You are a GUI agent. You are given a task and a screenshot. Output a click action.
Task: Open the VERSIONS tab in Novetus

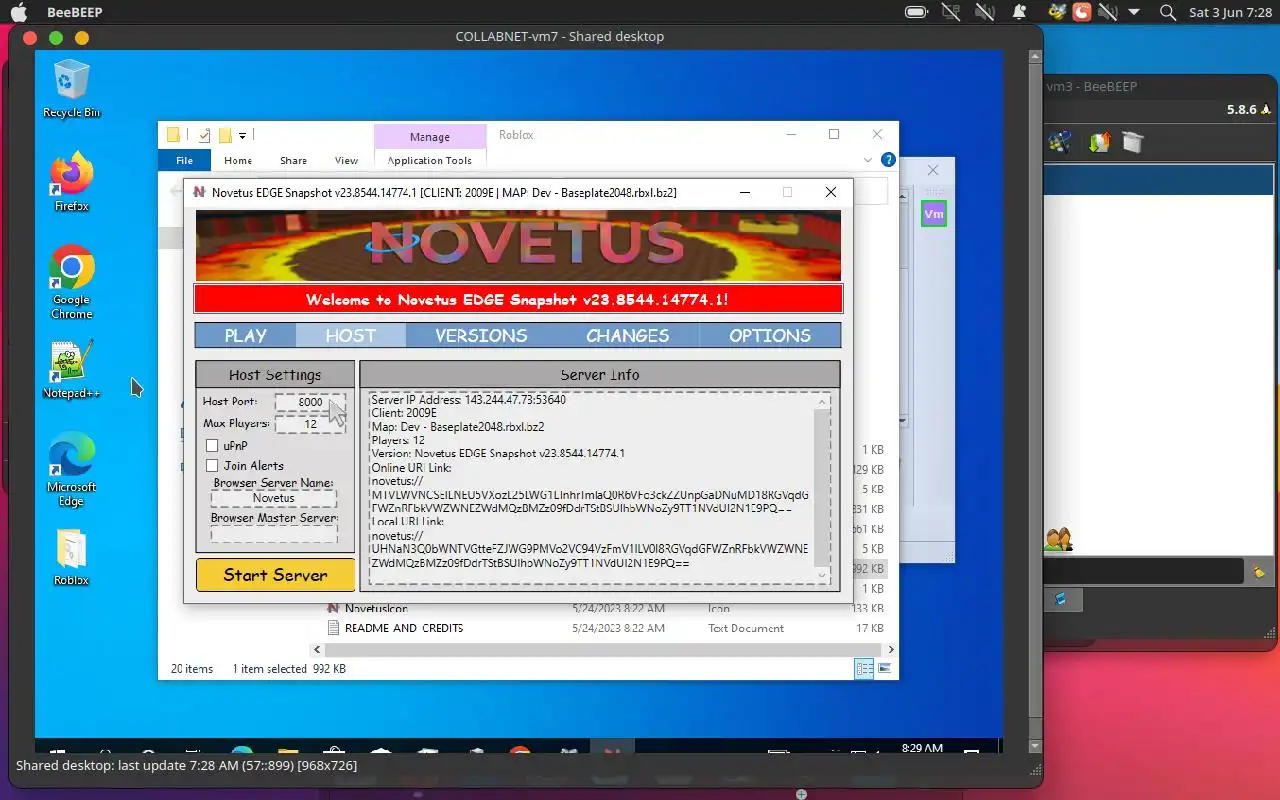[481, 335]
